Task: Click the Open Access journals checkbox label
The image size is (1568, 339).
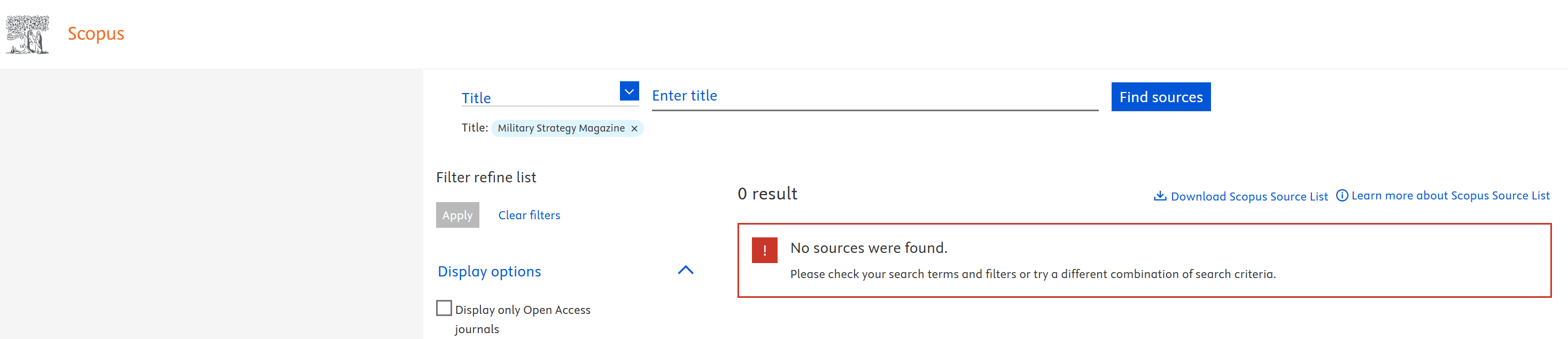Action: coord(522,311)
